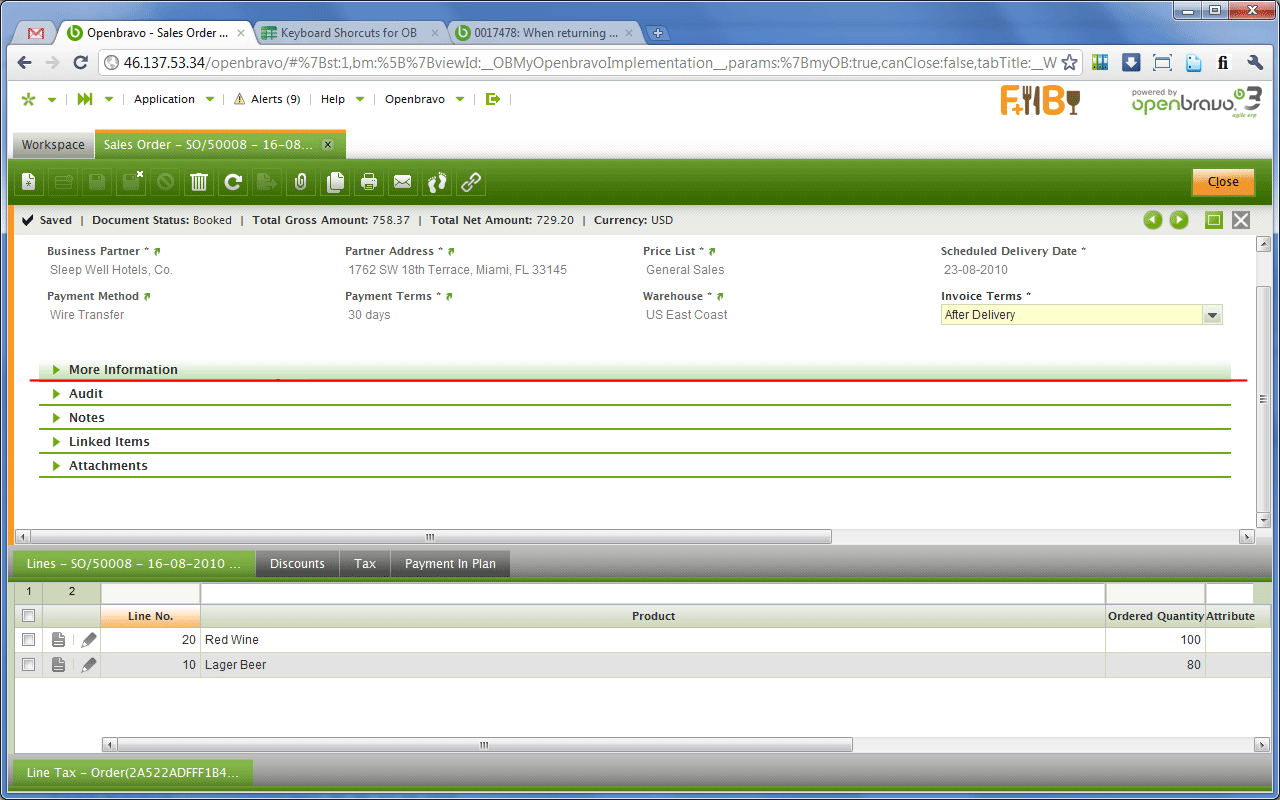Reload the browser page

pos(80,62)
